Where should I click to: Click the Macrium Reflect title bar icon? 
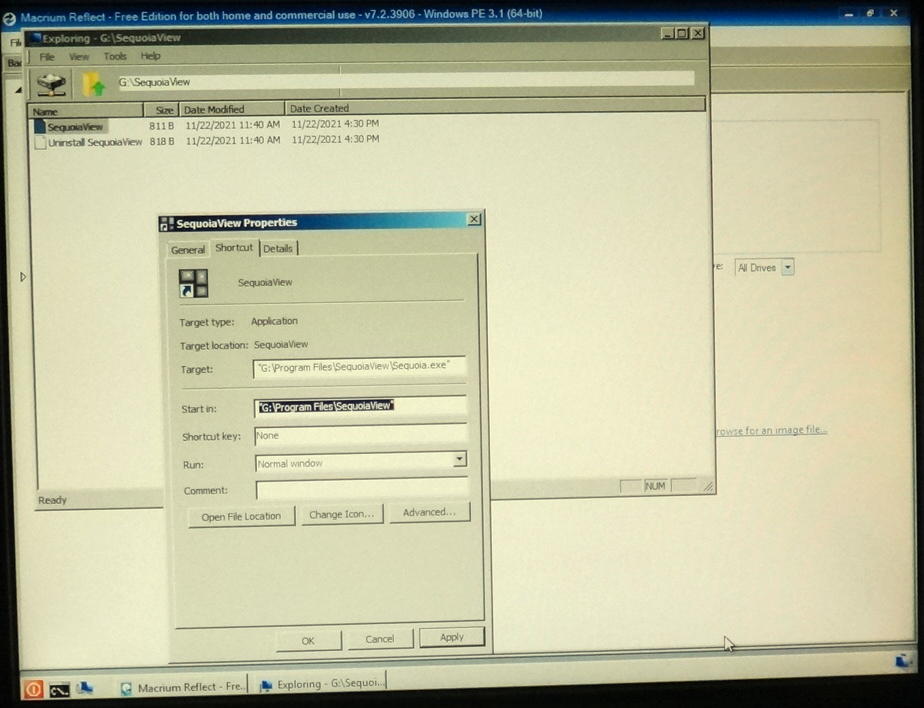pyautogui.click(x=9, y=18)
